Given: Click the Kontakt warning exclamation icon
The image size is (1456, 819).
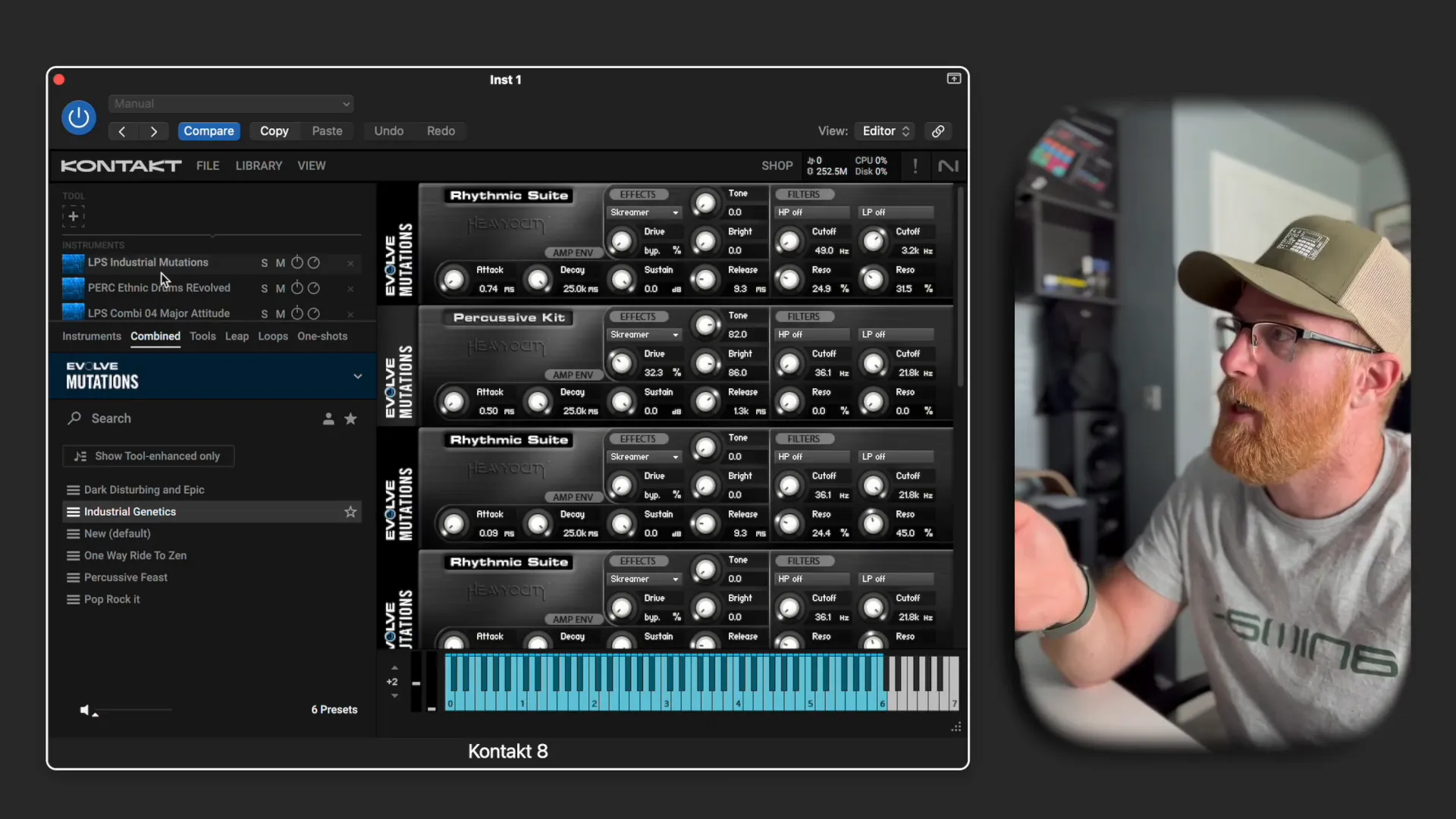Looking at the screenshot, I should 915,166.
